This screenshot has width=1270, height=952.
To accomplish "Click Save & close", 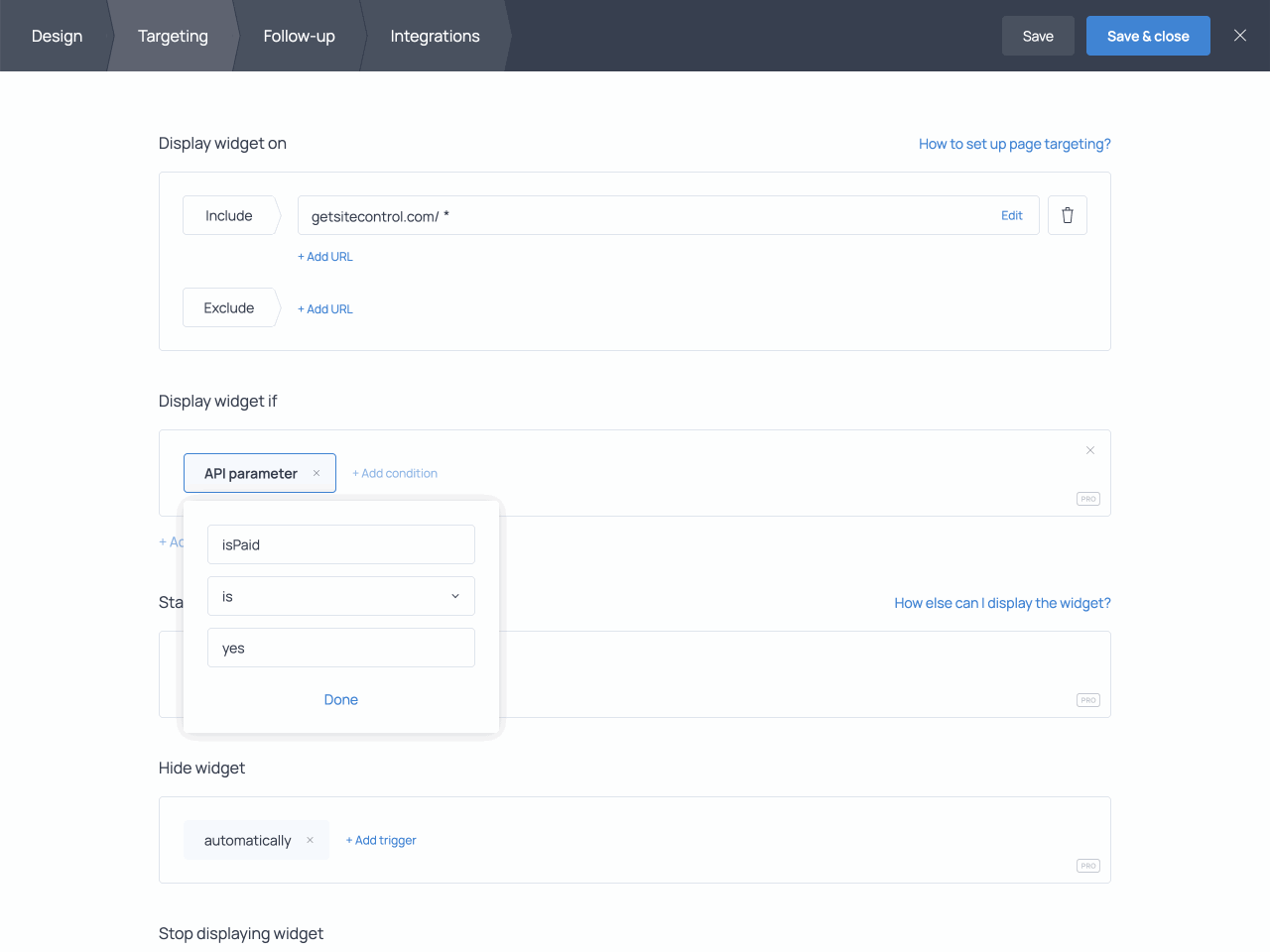I will [x=1148, y=35].
